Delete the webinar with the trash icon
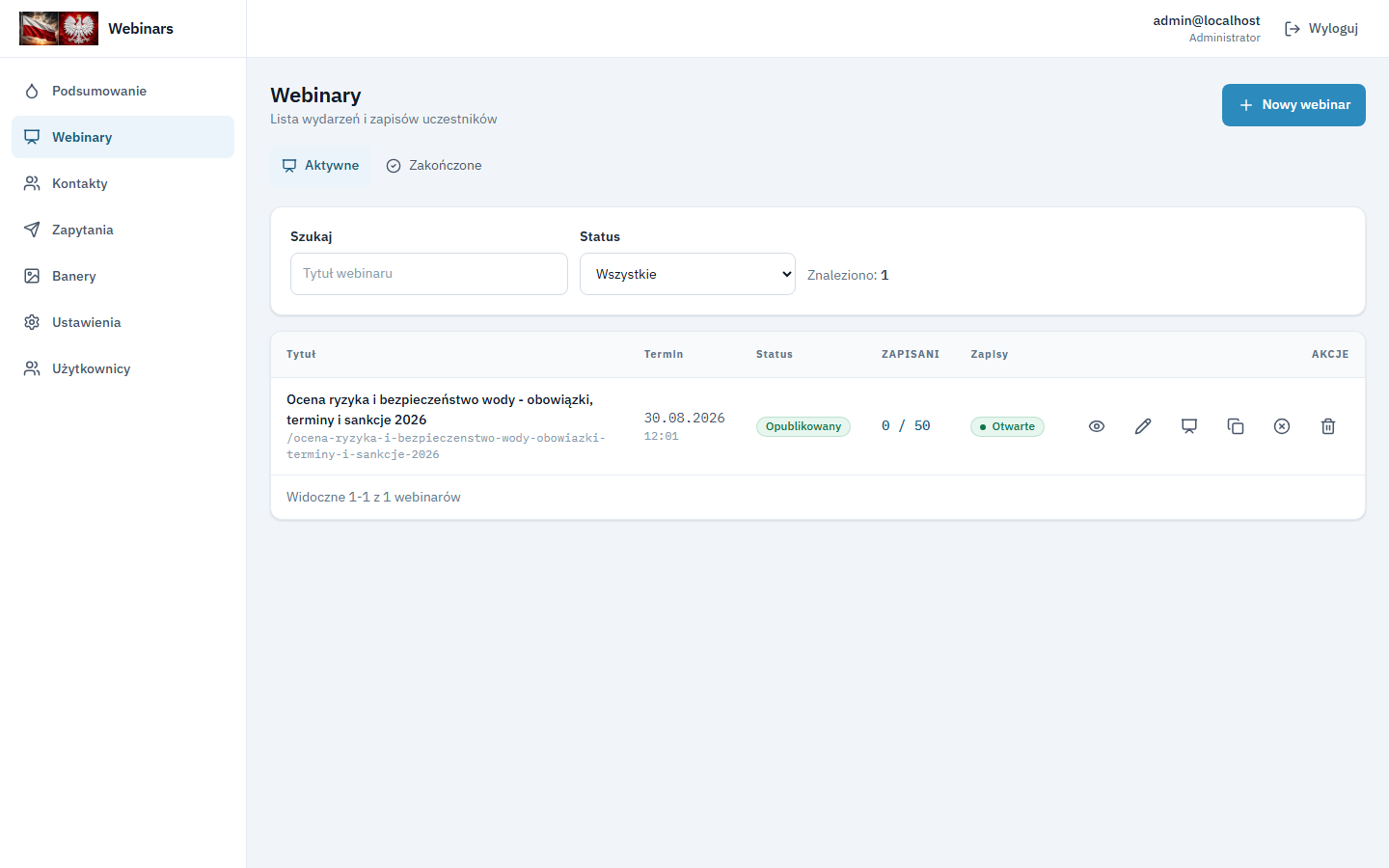The width and height of the screenshot is (1389, 868). [1328, 426]
